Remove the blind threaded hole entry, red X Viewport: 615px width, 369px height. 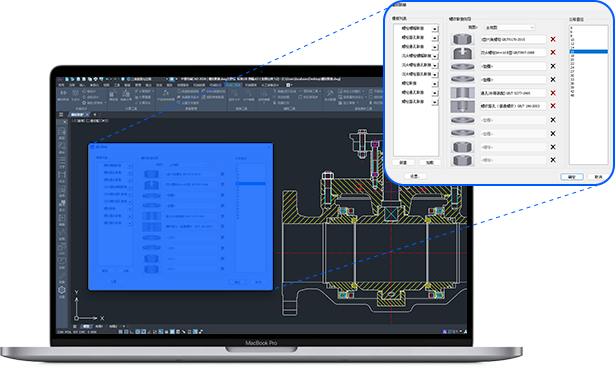(x=553, y=106)
